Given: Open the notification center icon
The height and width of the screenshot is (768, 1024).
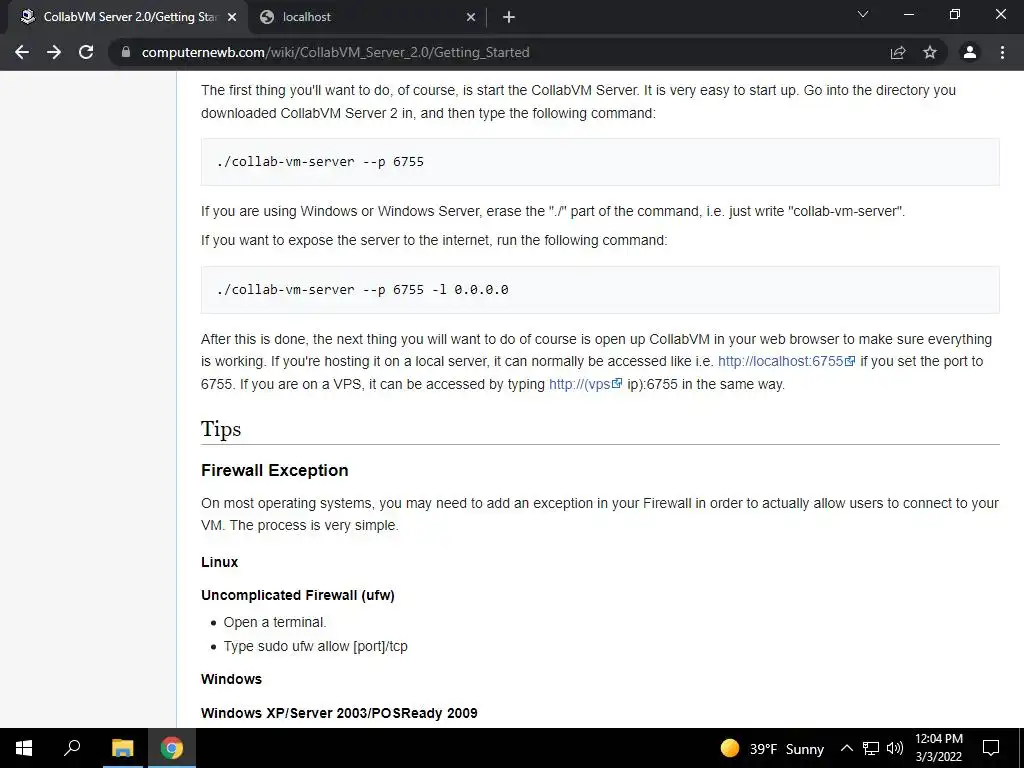Looking at the screenshot, I should click(991, 748).
